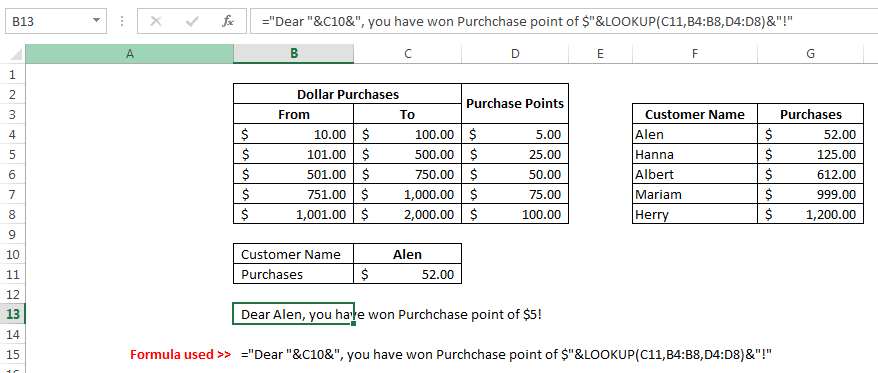Click the formula bar handle dots
This screenshot has height=373, width=878.
(x=122, y=22)
